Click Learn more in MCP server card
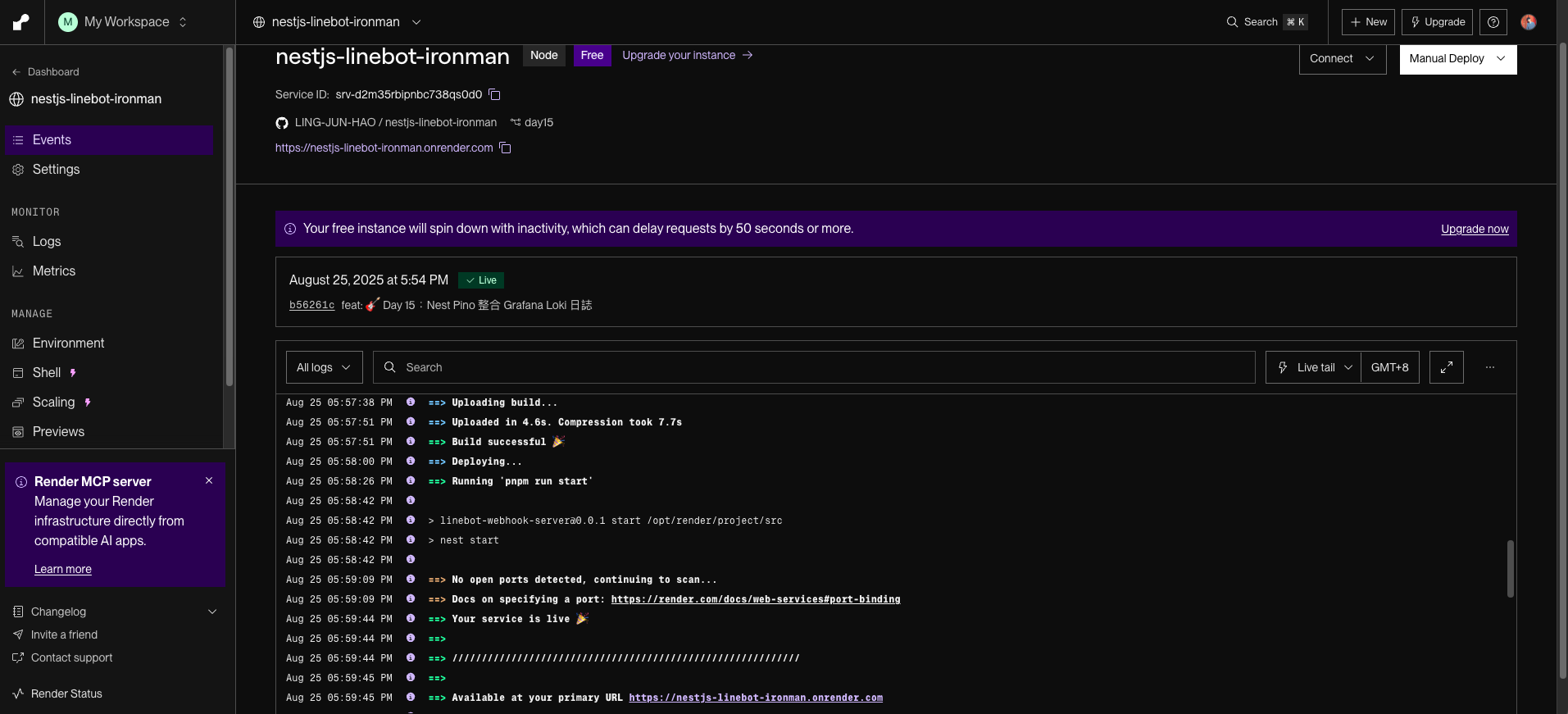 pyautogui.click(x=63, y=570)
